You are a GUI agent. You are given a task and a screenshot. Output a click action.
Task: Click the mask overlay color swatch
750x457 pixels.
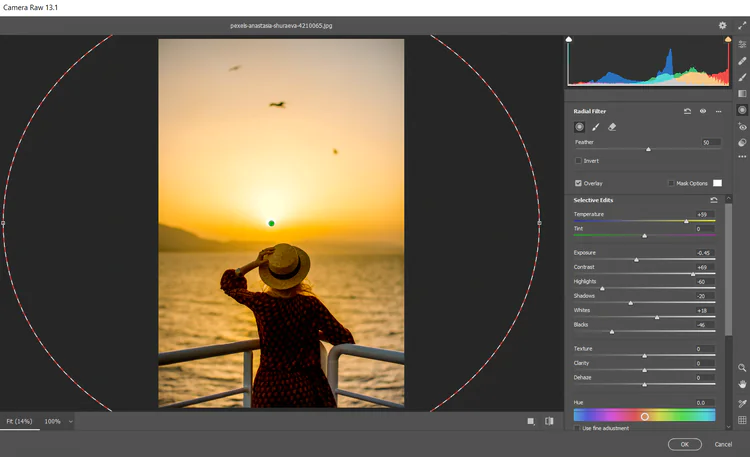[x=717, y=183]
